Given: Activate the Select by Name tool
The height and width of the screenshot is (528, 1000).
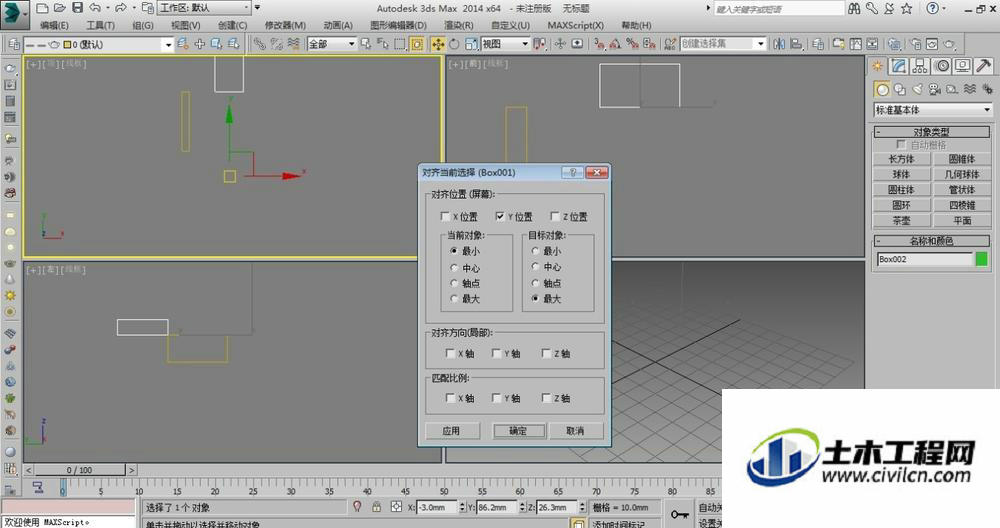Looking at the screenshot, I should pos(382,43).
